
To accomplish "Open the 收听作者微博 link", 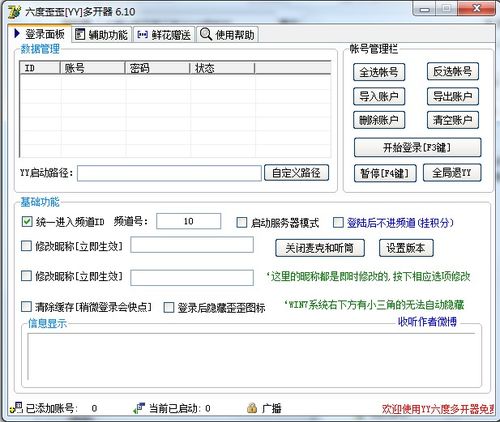I will (x=427, y=322).
